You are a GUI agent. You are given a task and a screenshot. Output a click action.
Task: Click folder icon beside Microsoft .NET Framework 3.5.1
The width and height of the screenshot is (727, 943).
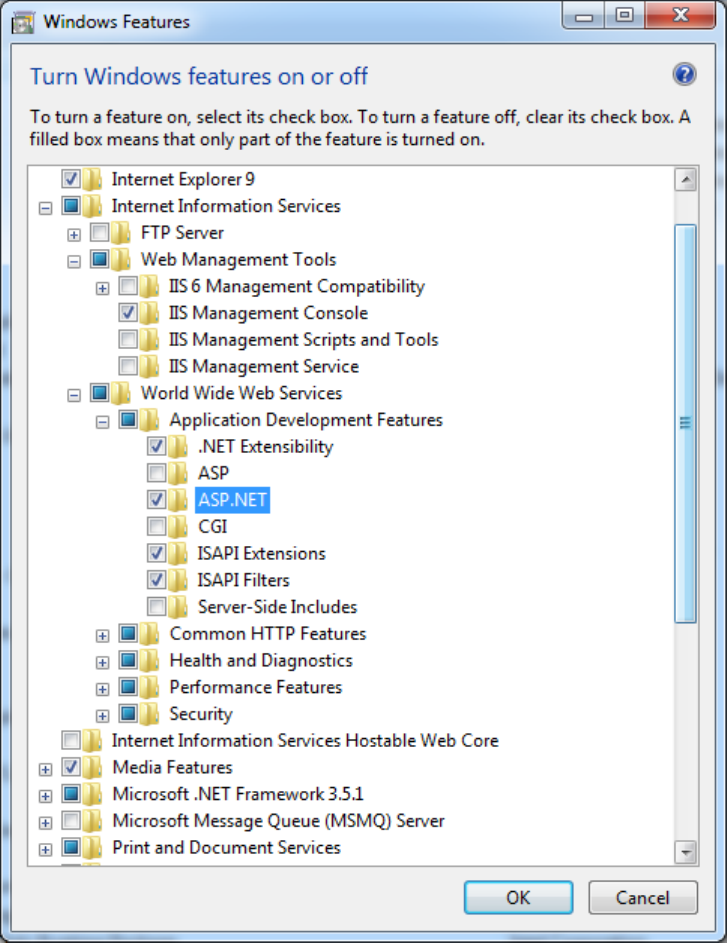tap(92, 794)
